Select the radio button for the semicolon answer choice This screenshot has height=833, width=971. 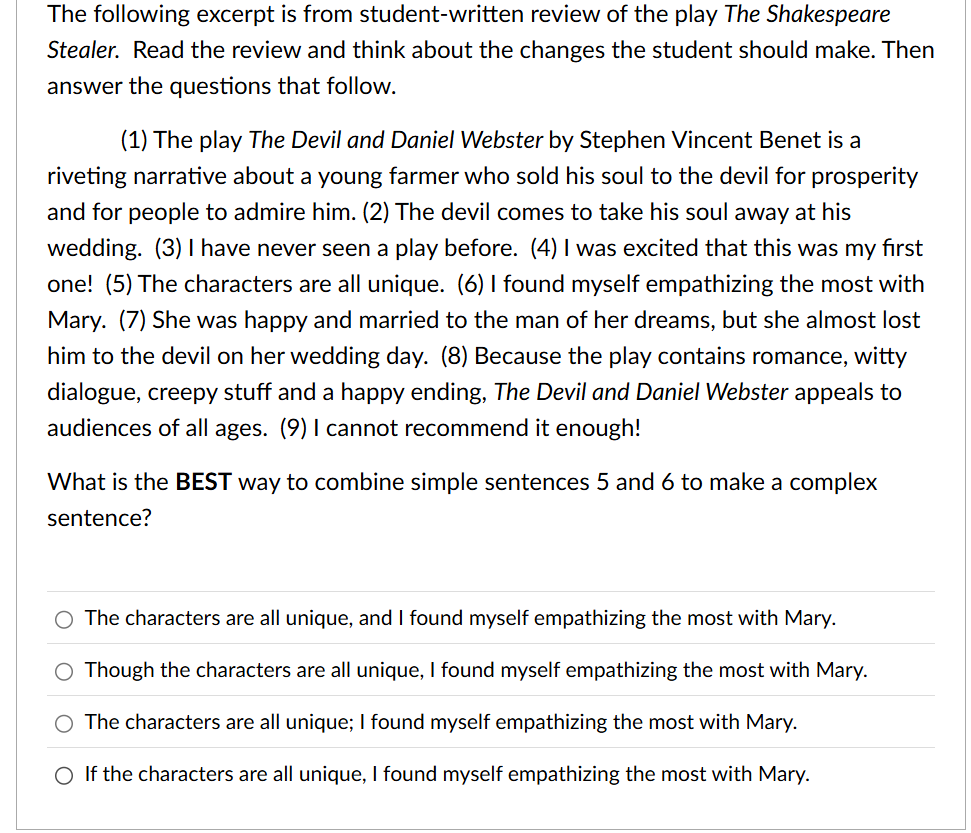[63, 723]
